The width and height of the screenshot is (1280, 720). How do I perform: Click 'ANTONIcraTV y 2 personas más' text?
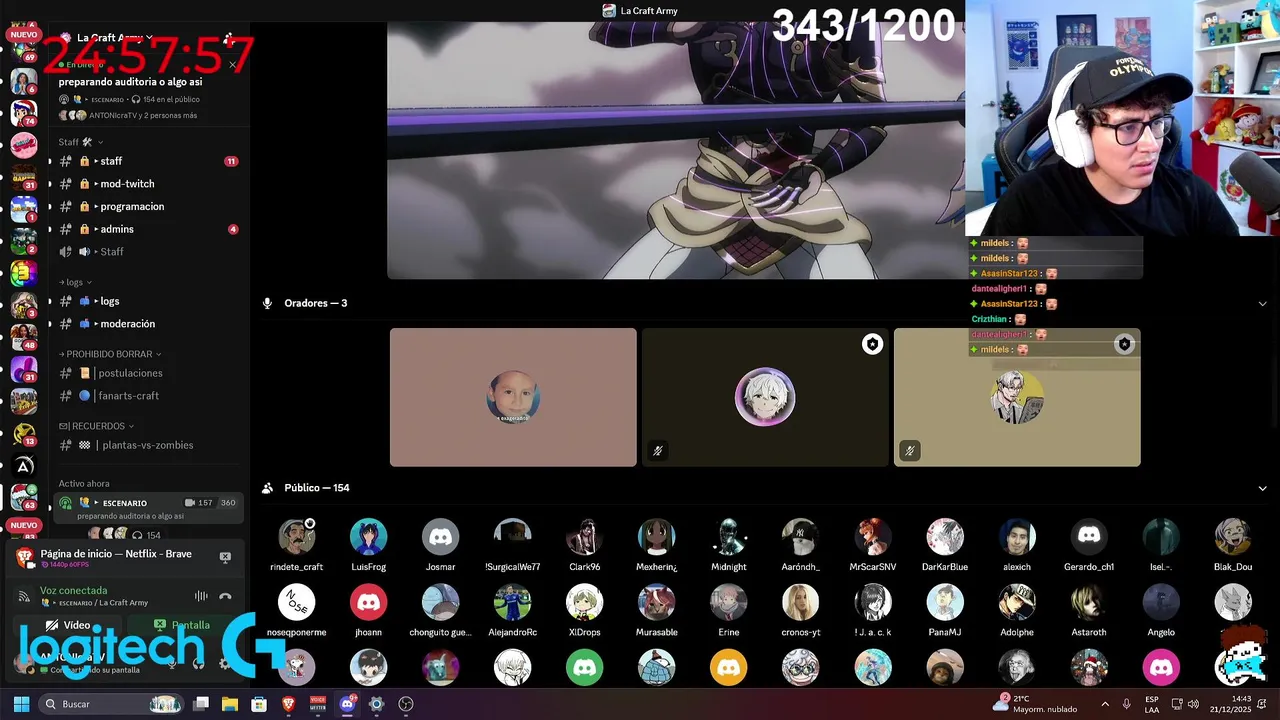143,115
